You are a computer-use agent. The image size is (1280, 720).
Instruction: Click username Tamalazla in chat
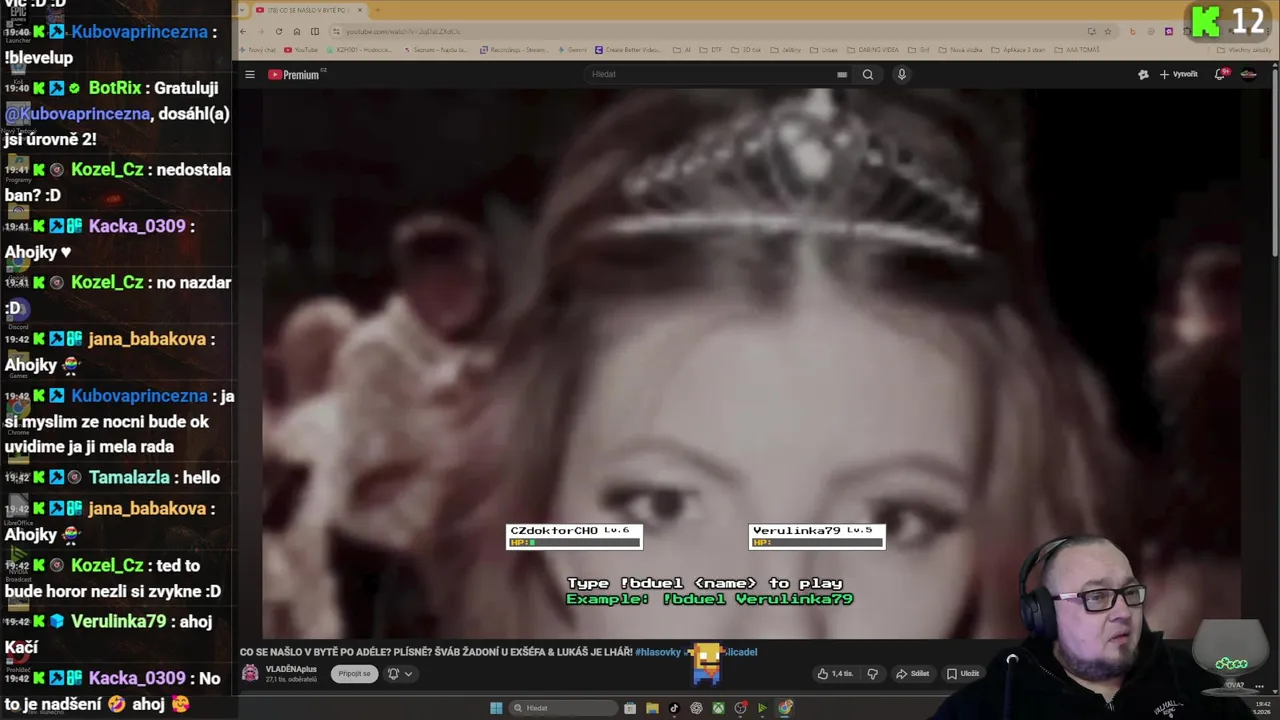coord(129,478)
